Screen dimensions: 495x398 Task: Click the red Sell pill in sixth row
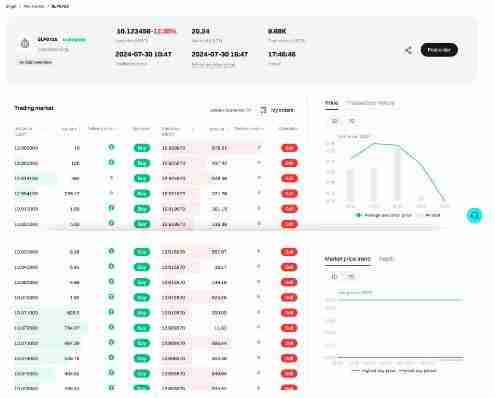tap(289, 224)
